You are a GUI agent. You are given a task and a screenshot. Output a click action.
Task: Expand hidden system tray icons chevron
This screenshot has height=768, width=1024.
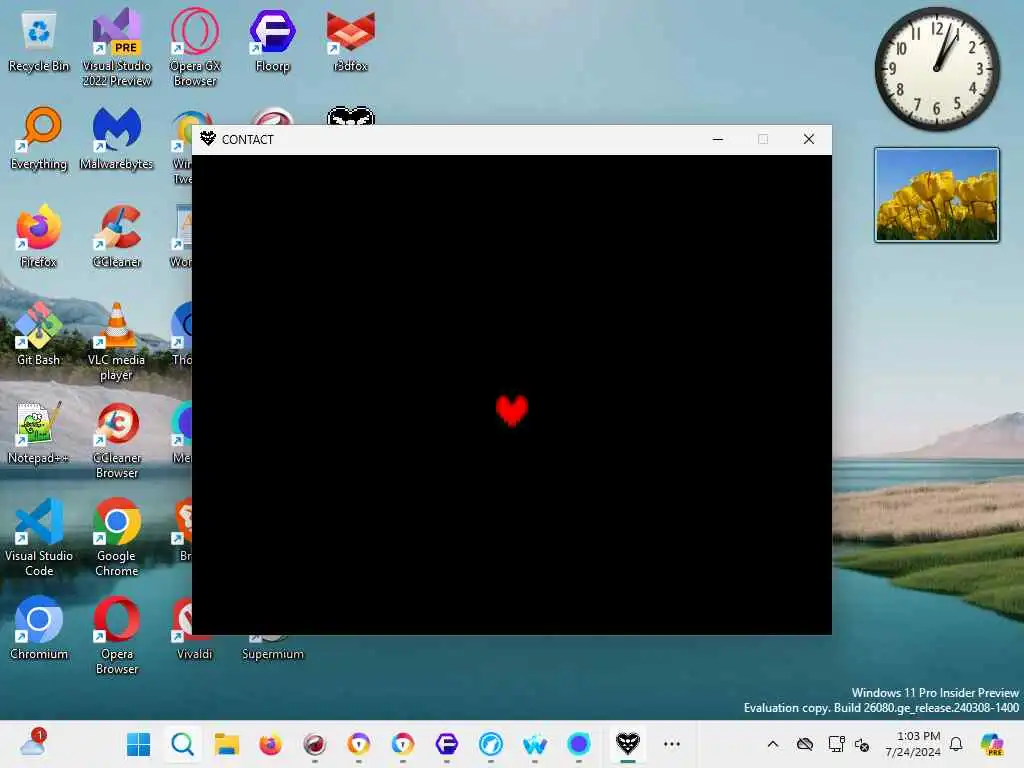point(773,744)
